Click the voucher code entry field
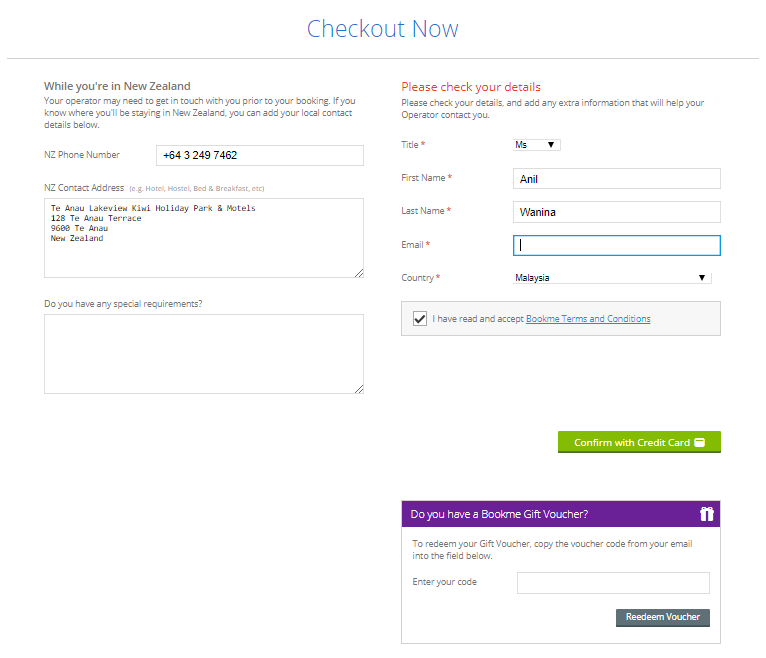The image size is (766, 658). click(613, 583)
